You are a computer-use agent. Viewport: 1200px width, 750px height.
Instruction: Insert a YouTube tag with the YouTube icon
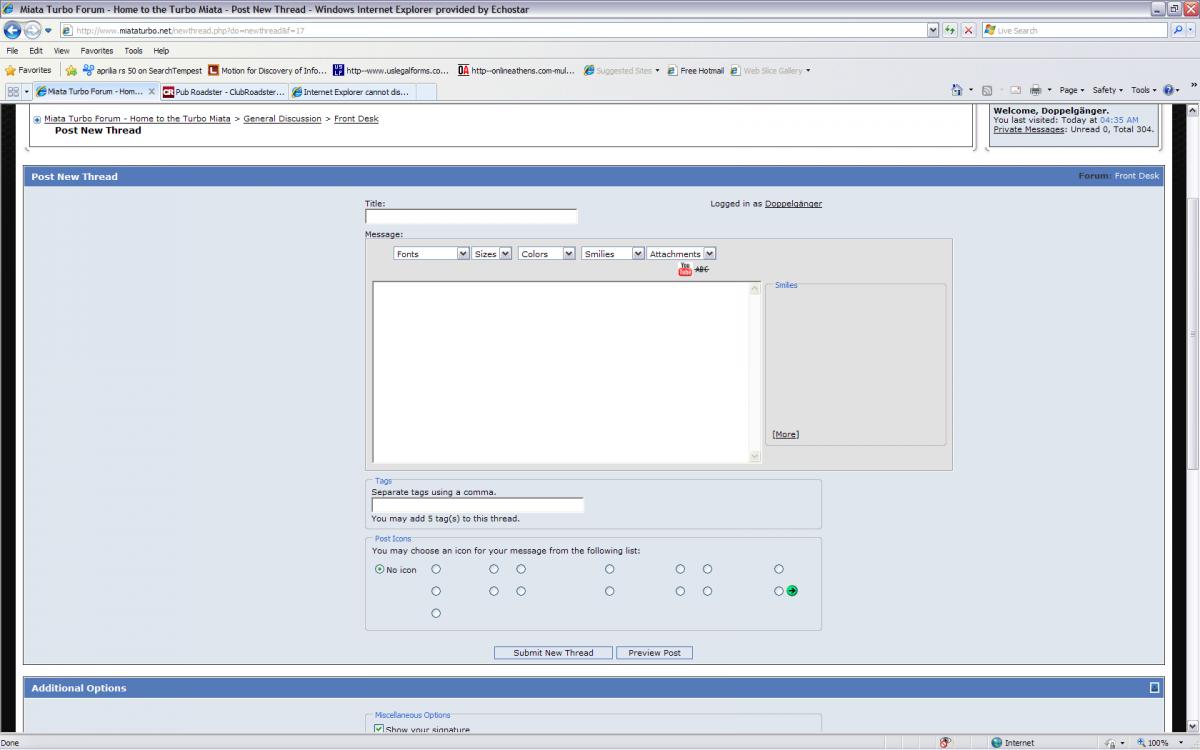coord(685,269)
